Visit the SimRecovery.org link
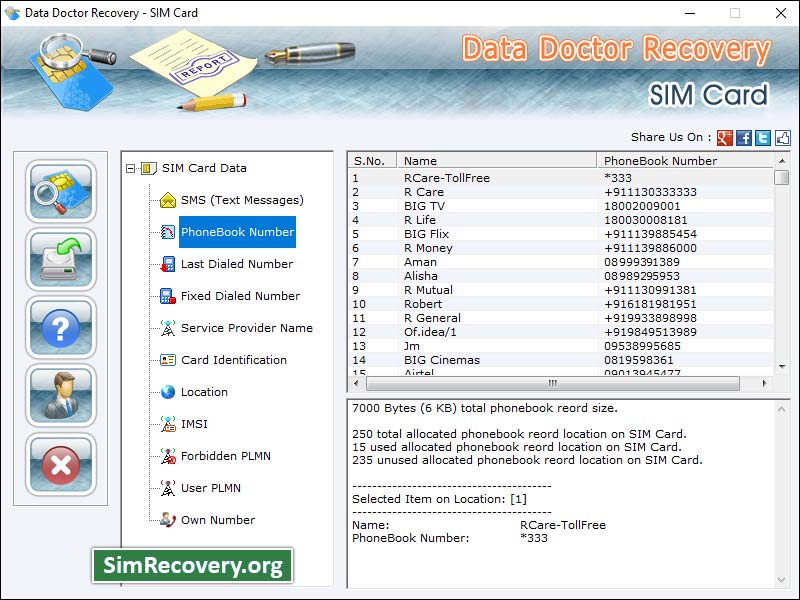Screen dimensions: 800x600 [193, 565]
